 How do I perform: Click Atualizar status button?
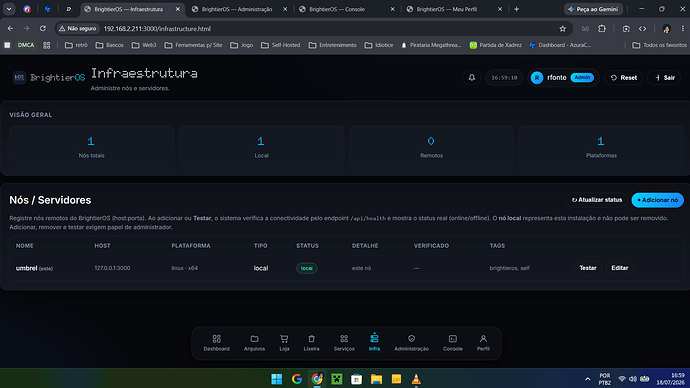pyautogui.click(x=597, y=200)
